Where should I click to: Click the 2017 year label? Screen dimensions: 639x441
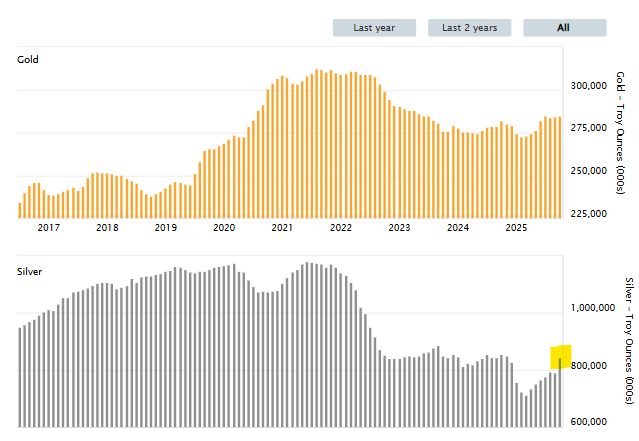[x=49, y=228]
